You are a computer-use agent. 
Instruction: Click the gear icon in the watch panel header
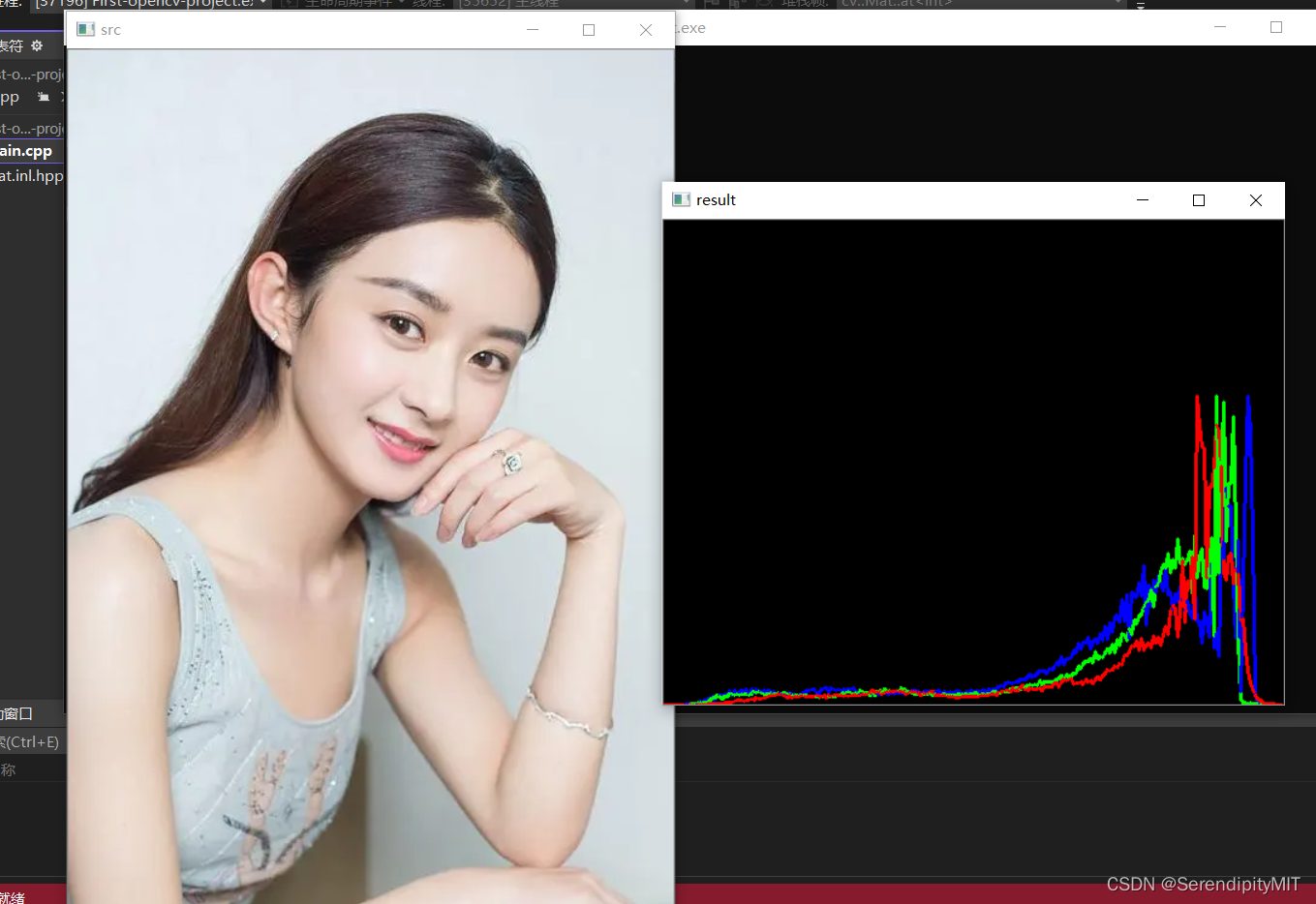(x=36, y=45)
